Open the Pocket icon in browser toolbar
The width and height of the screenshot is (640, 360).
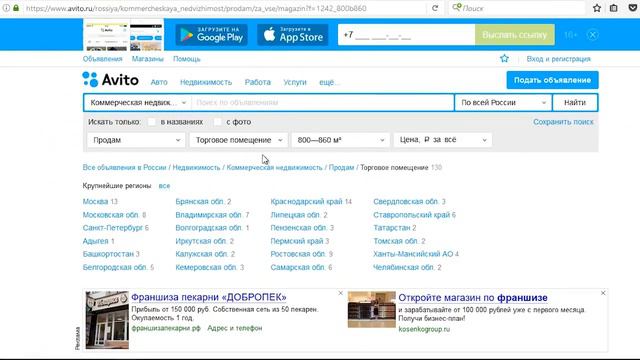tap(633, 8)
